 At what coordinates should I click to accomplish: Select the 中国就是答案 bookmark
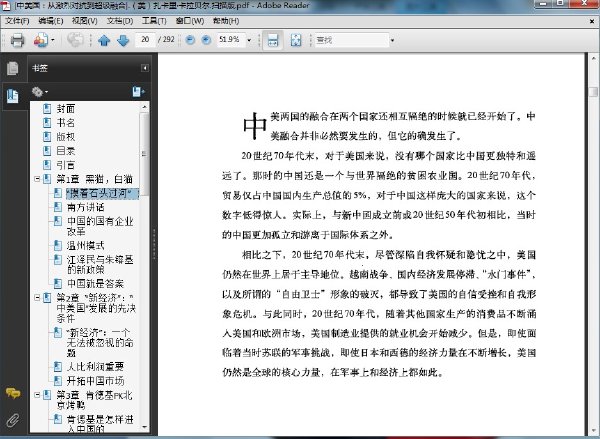click(x=95, y=284)
